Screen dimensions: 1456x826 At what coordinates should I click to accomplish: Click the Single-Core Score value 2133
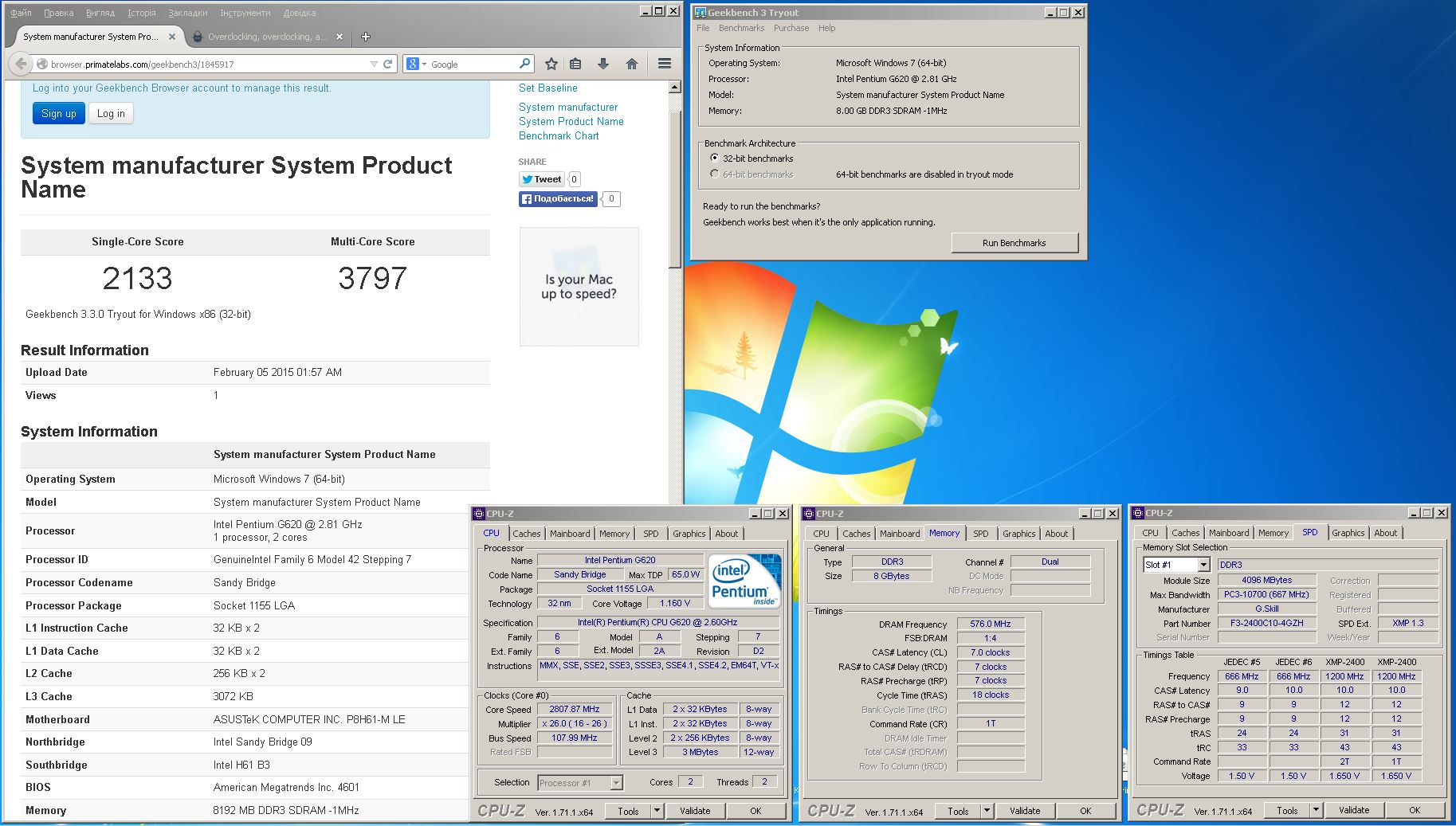coord(137,279)
